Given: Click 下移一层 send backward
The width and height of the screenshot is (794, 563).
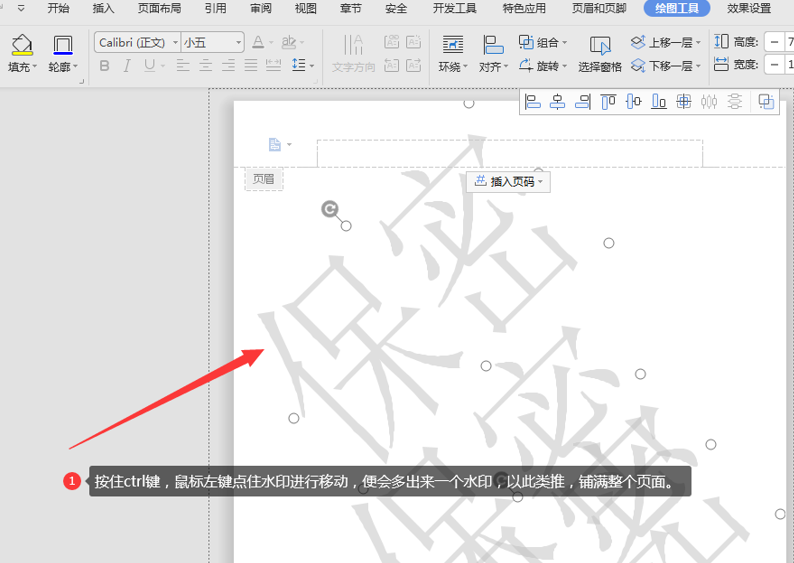Looking at the screenshot, I should [665, 66].
